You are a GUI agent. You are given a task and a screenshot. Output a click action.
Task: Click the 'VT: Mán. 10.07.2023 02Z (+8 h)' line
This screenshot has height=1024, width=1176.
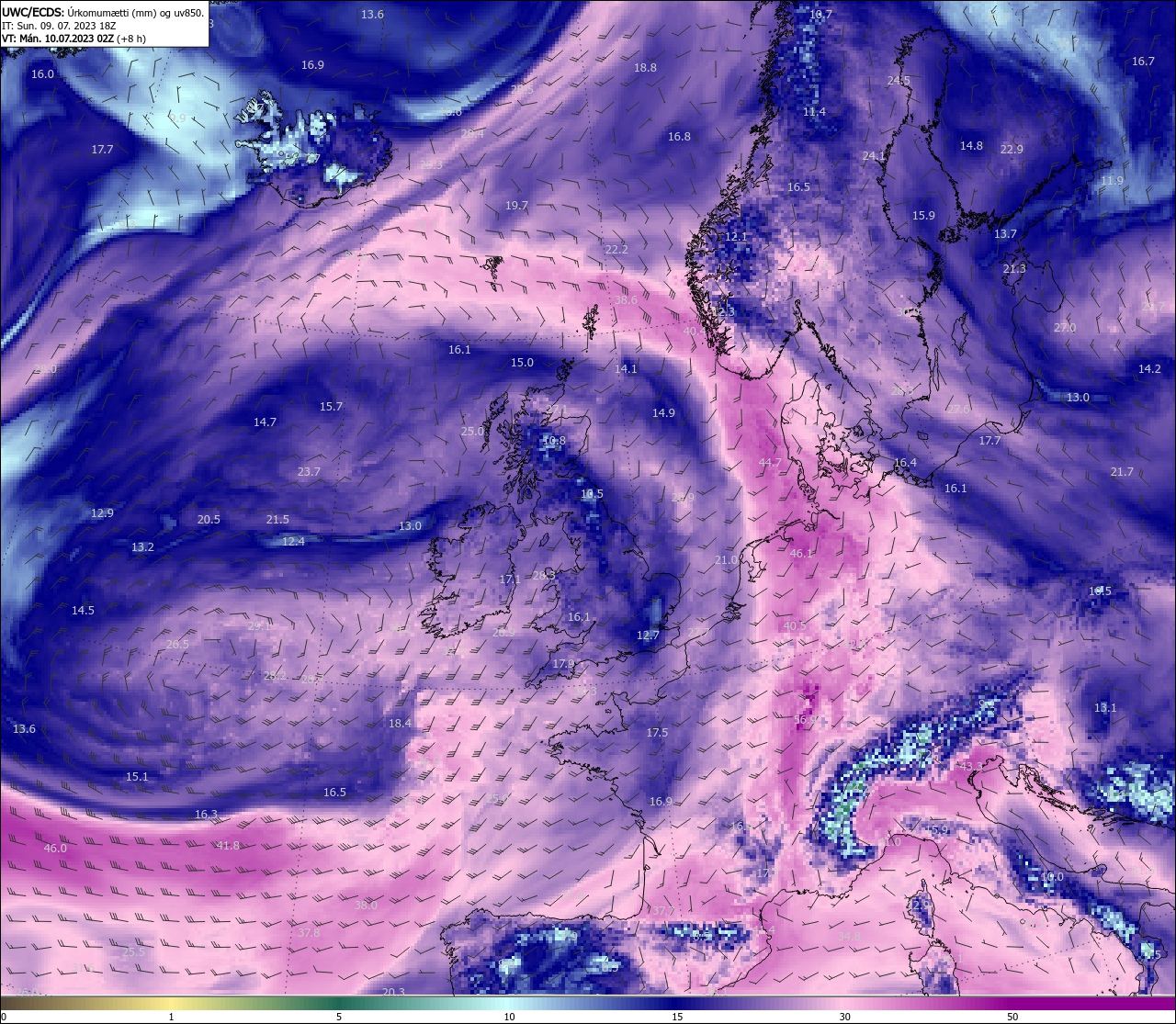[73, 39]
